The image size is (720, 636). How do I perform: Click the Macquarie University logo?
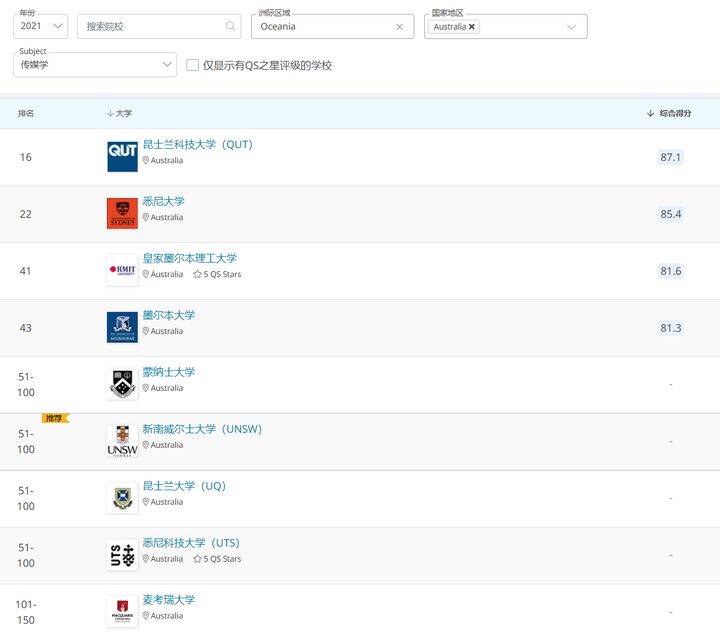point(122,612)
